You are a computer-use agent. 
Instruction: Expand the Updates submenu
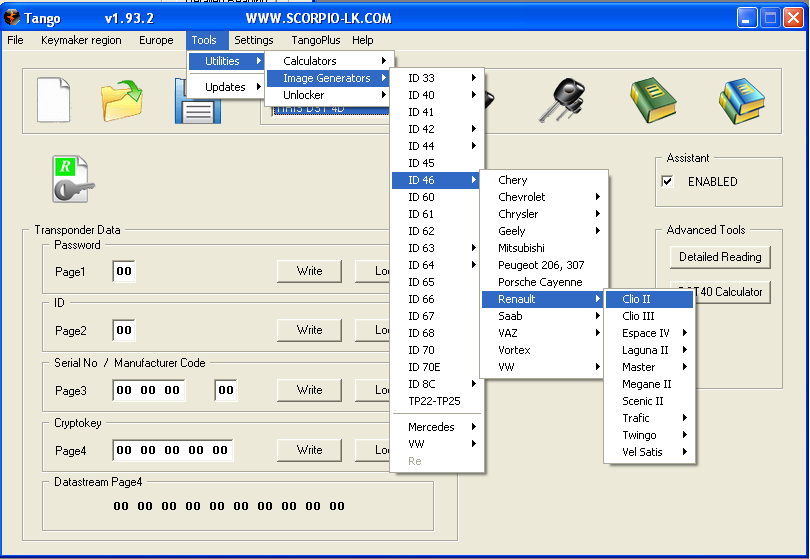pos(226,87)
